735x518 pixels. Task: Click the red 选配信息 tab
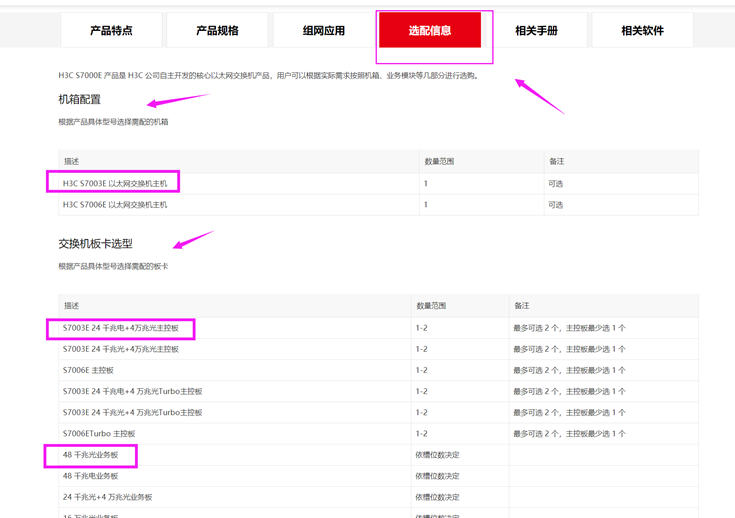pos(430,30)
